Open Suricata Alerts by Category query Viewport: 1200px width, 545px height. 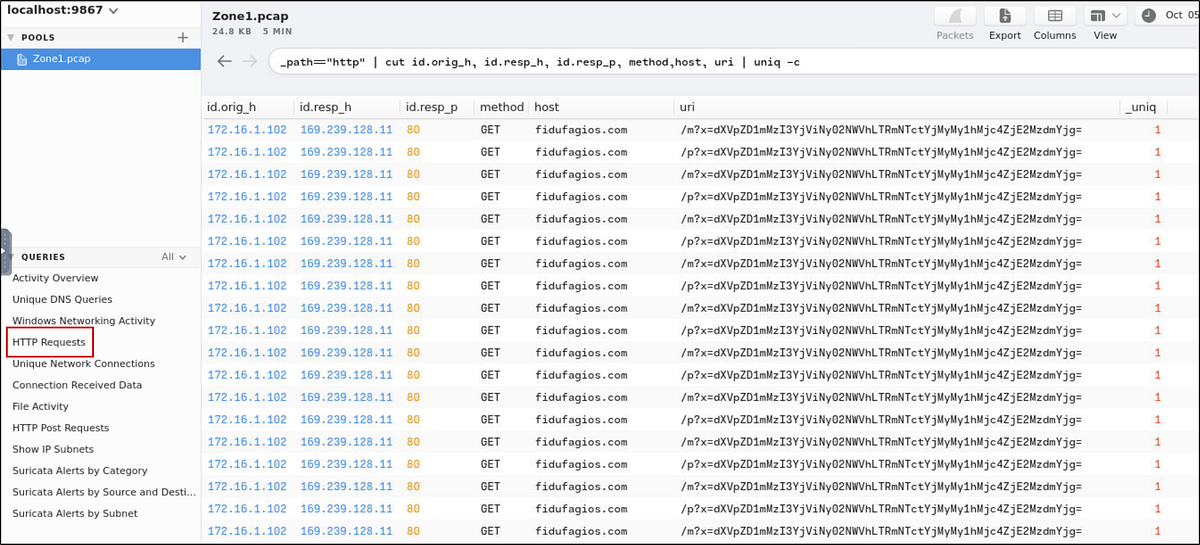click(79, 470)
